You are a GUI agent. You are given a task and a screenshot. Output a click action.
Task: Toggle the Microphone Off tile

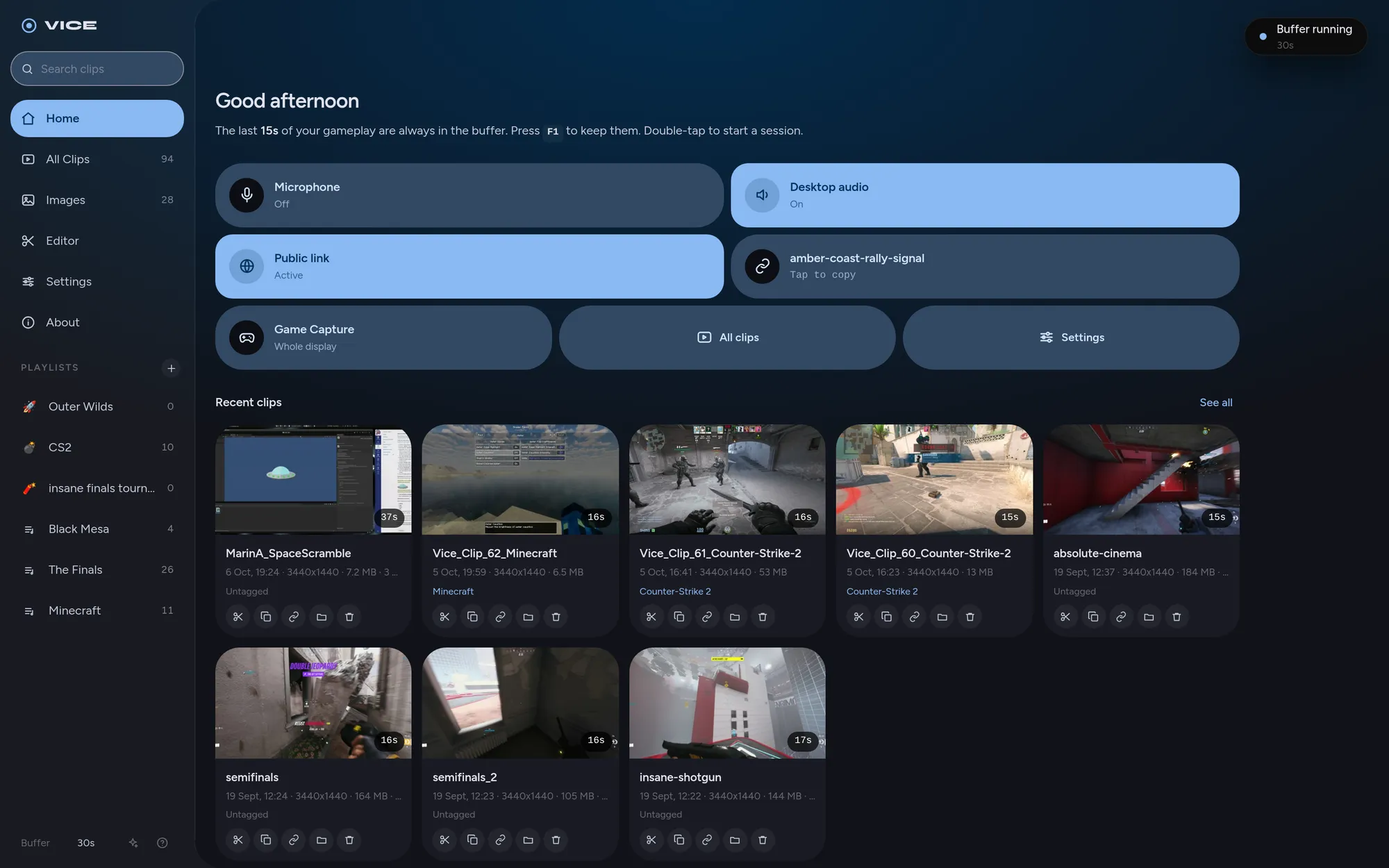469,195
